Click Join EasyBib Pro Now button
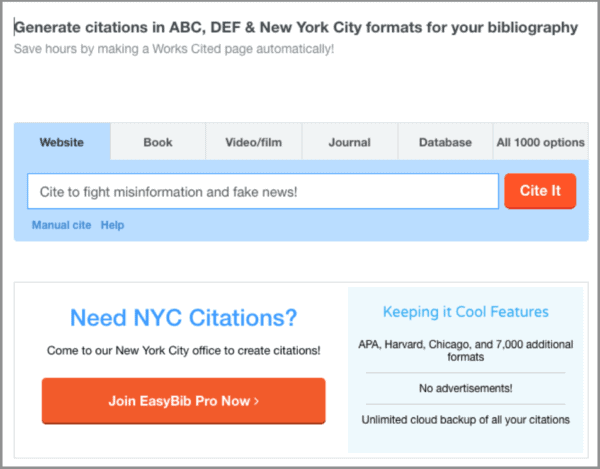 [x=184, y=401]
